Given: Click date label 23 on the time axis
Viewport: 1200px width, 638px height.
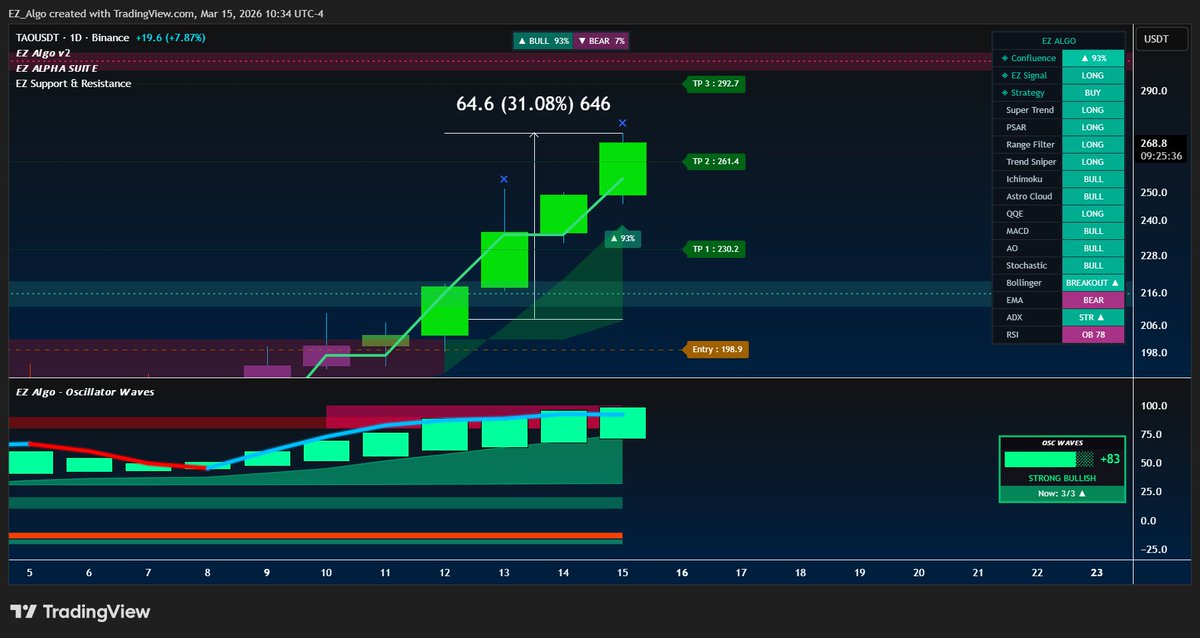Looking at the screenshot, I should click(x=1096, y=573).
